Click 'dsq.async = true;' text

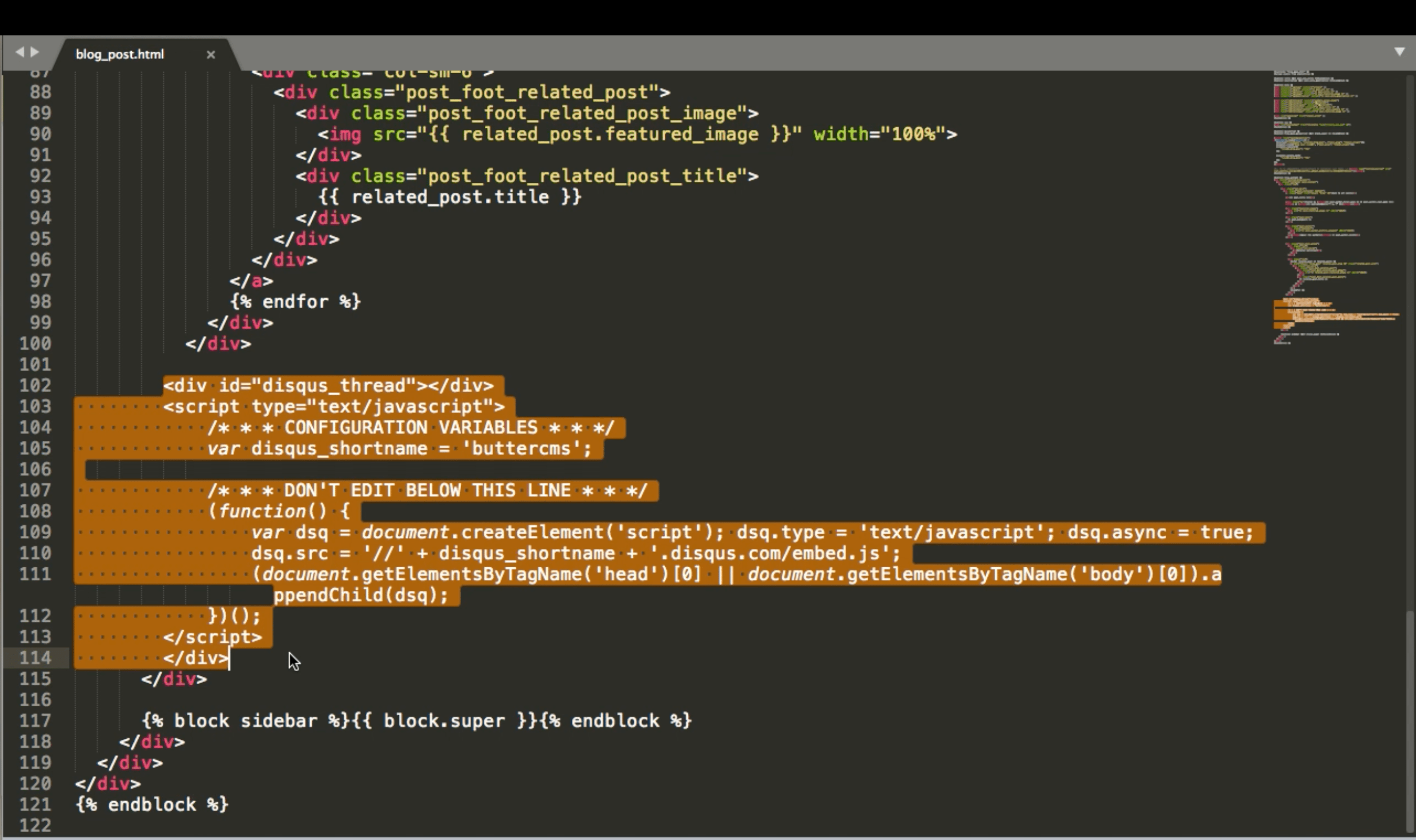pos(1161,532)
